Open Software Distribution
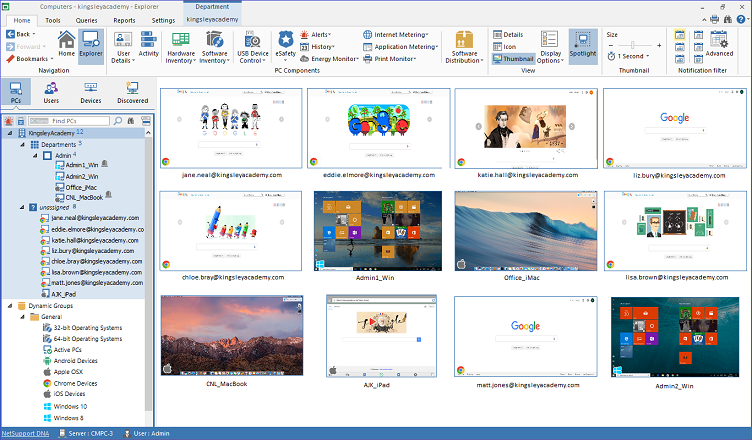The width and height of the screenshot is (752, 440). coord(464,47)
